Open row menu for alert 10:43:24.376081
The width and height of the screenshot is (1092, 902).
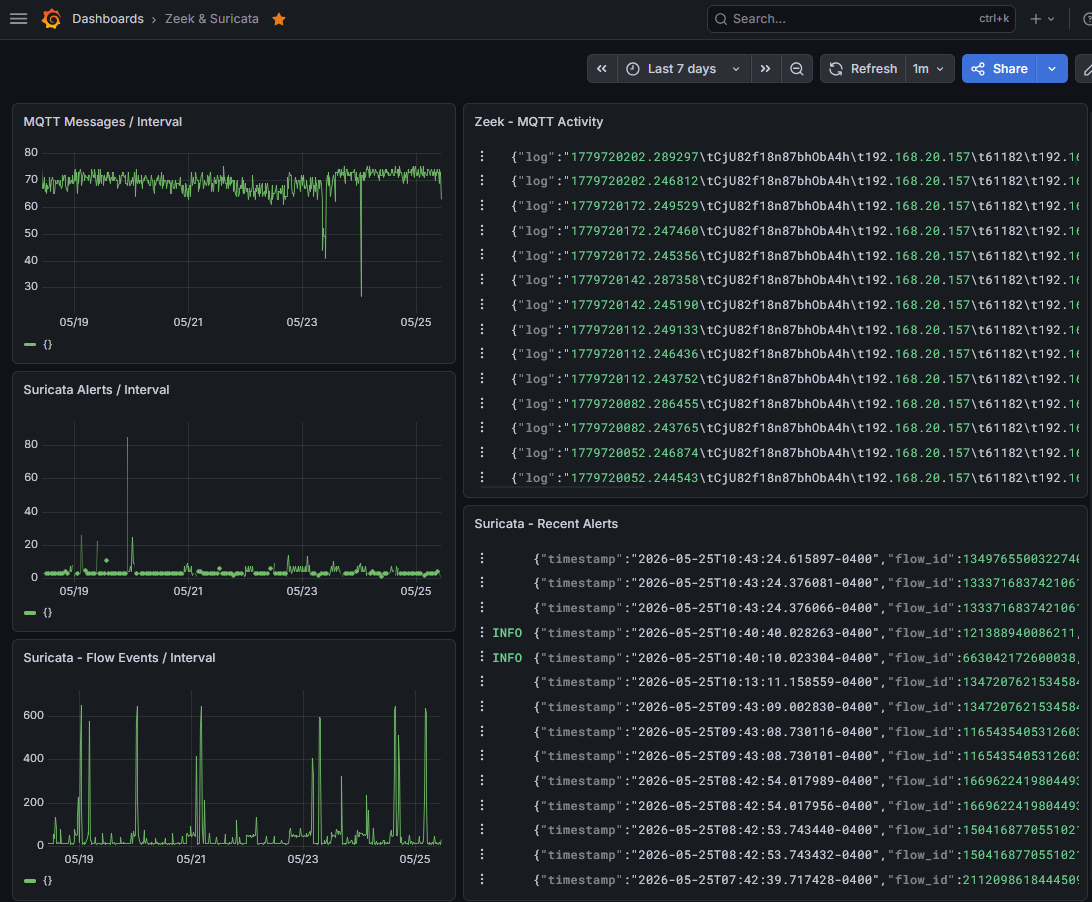(x=482, y=582)
